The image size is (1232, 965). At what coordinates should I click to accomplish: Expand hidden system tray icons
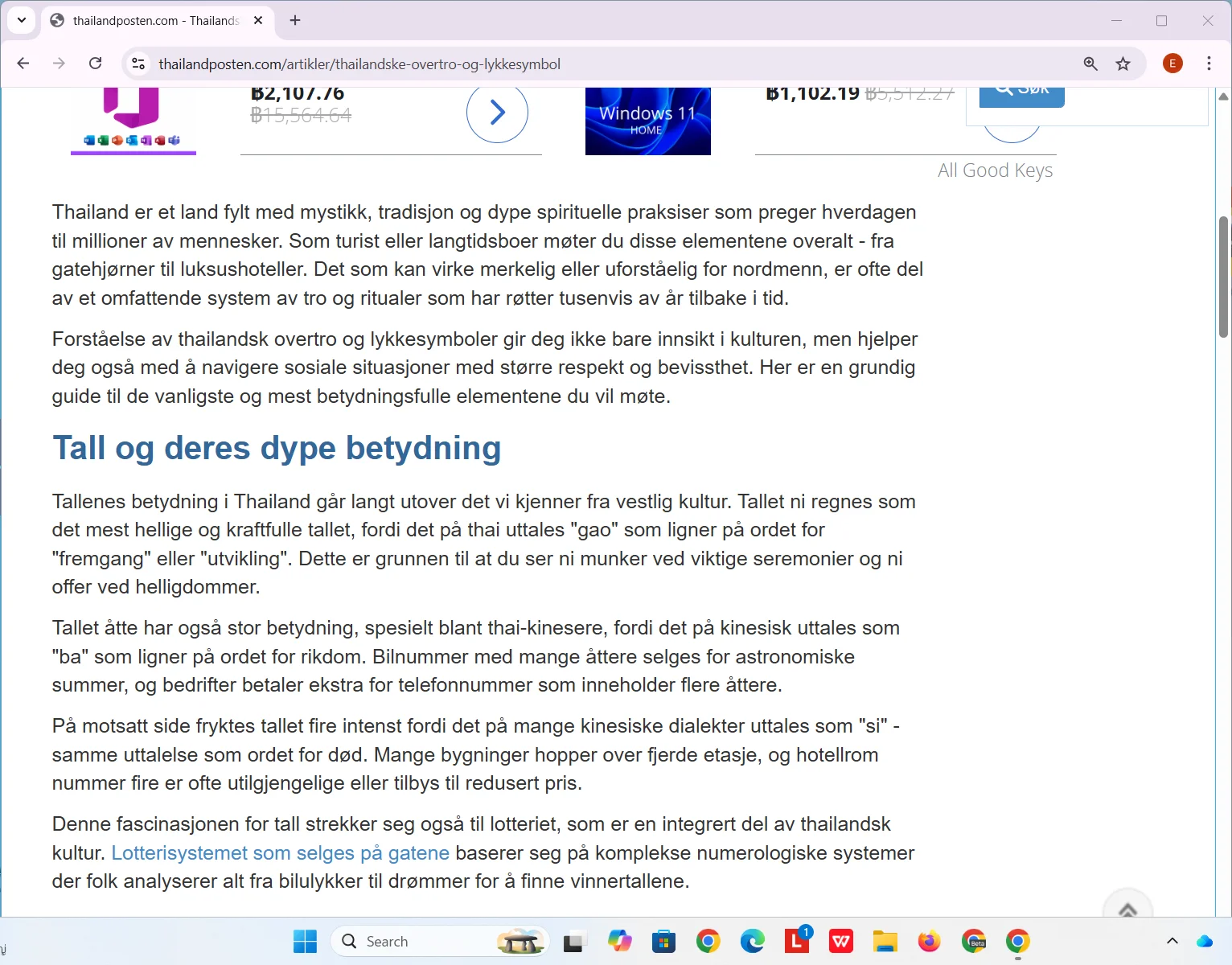click(1172, 940)
